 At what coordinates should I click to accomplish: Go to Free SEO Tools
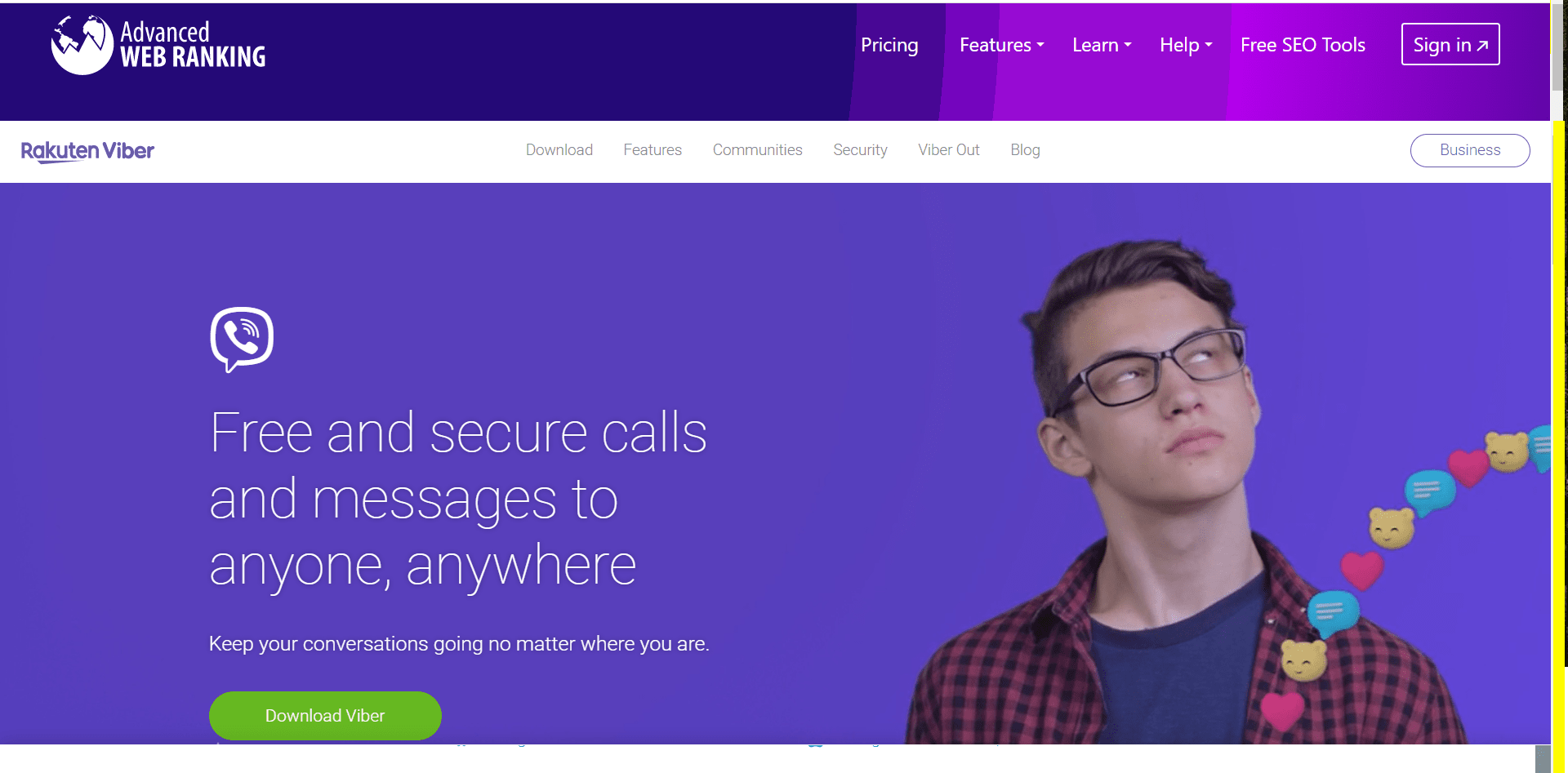point(1303,45)
